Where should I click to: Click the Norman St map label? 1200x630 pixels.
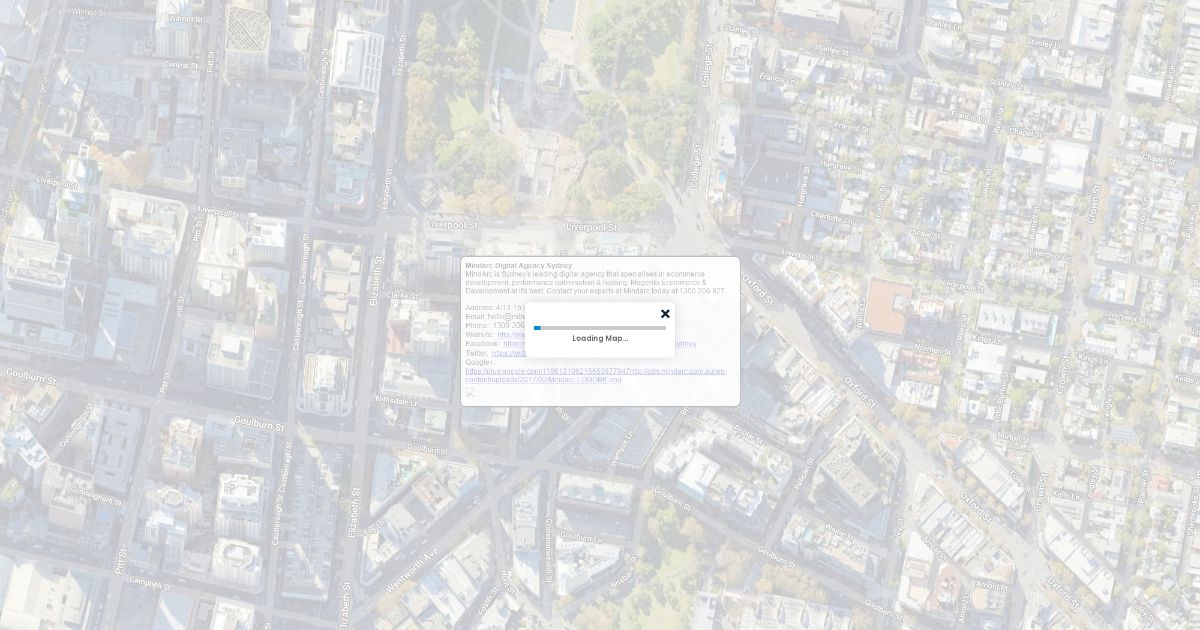point(932,350)
